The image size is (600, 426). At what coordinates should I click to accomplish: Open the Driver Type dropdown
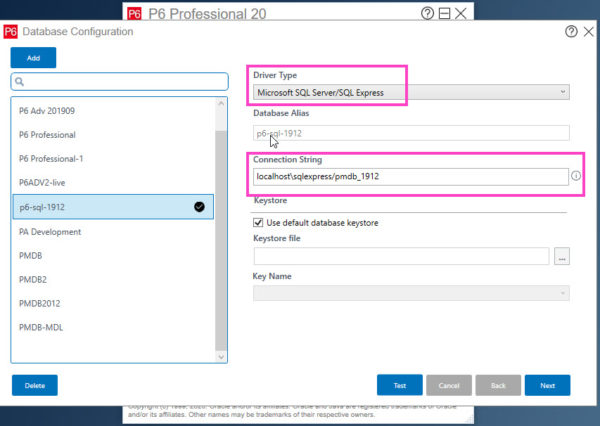tap(411, 92)
